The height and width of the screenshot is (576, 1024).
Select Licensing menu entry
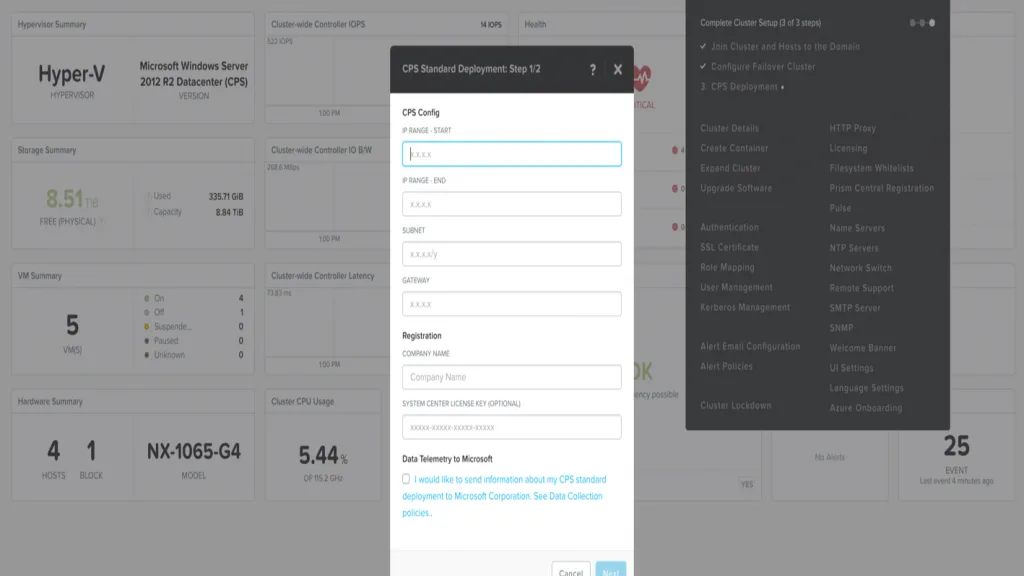[x=848, y=148]
